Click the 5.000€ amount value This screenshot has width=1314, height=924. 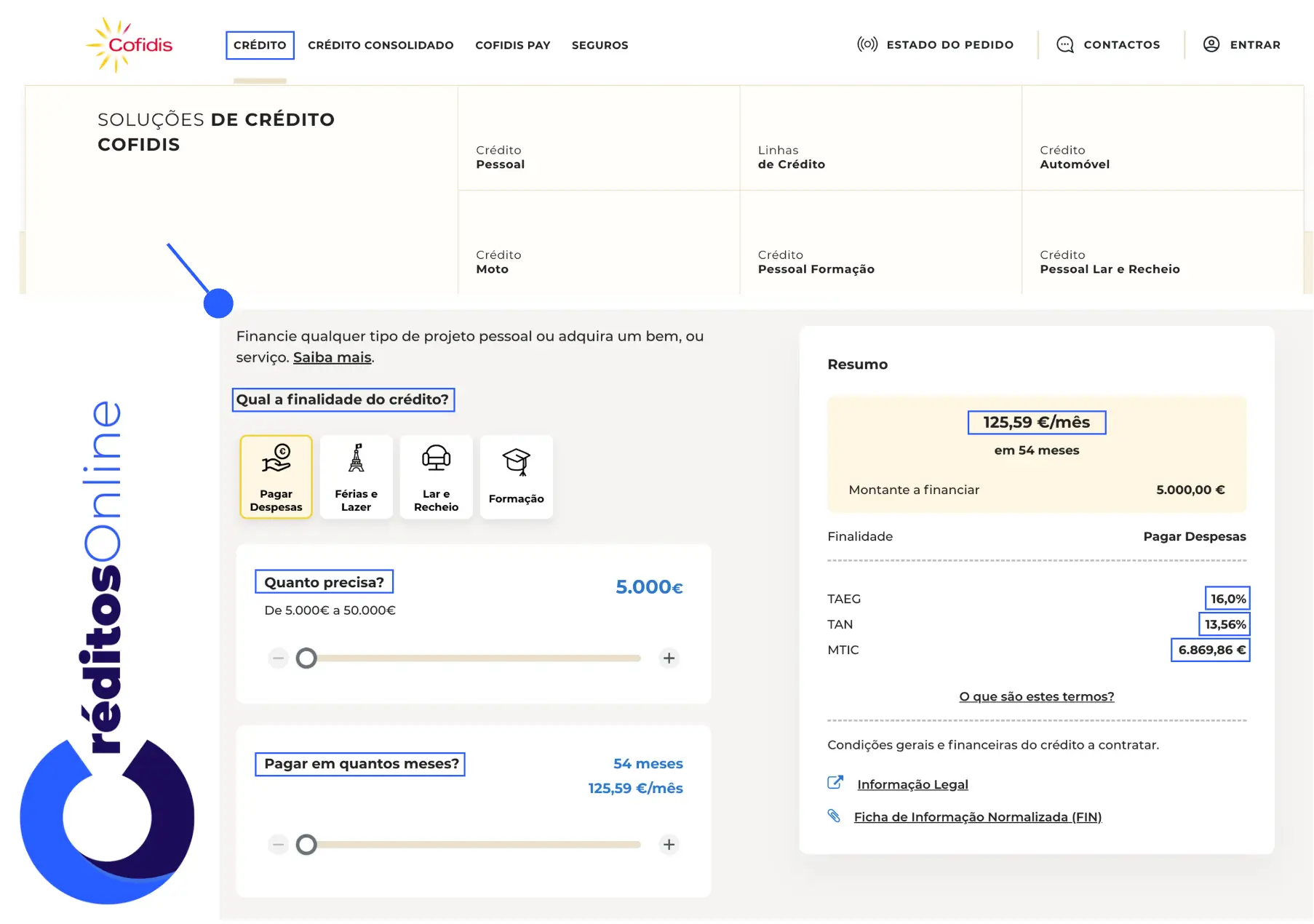point(649,587)
